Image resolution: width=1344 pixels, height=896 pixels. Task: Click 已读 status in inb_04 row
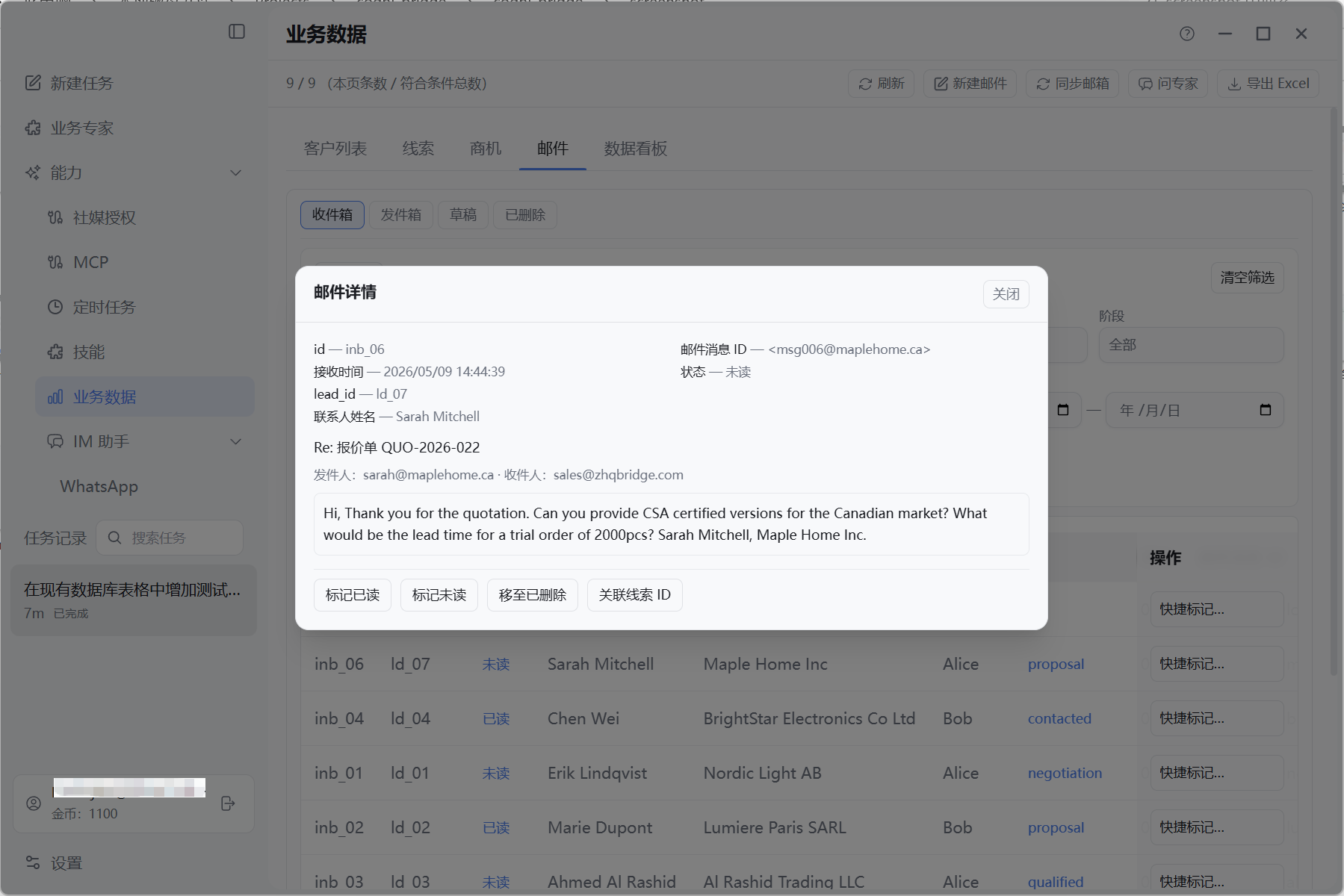(x=496, y=718)
